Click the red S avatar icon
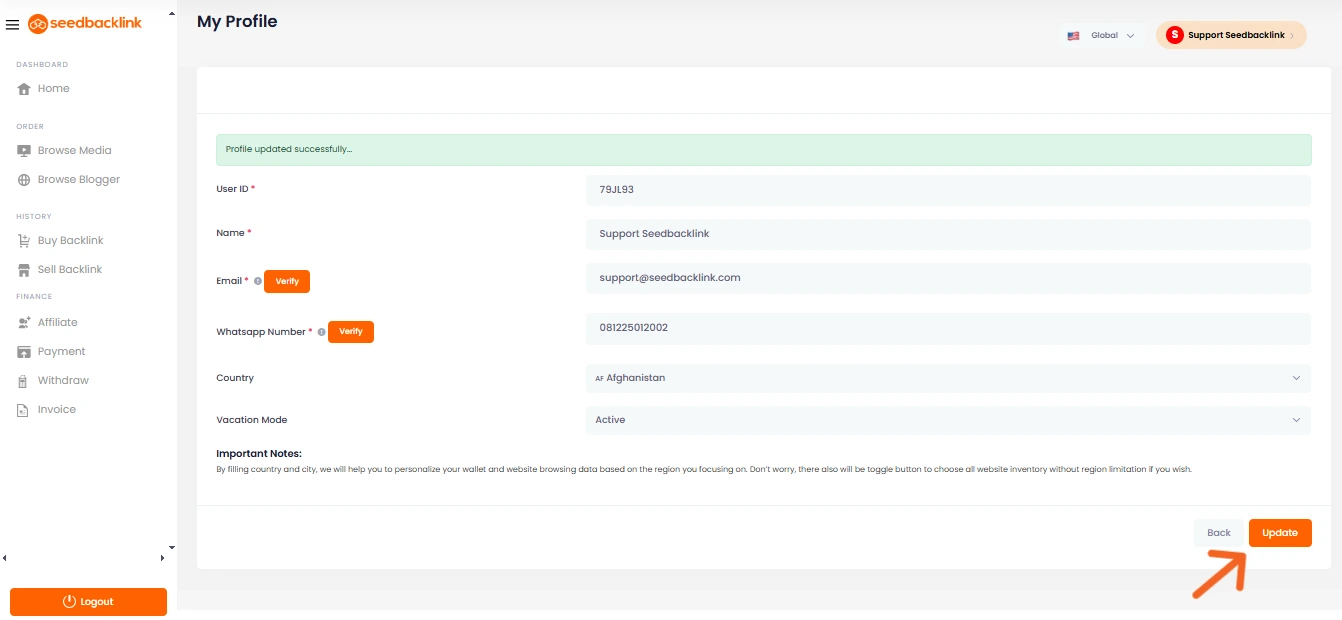 (1174, 35)
